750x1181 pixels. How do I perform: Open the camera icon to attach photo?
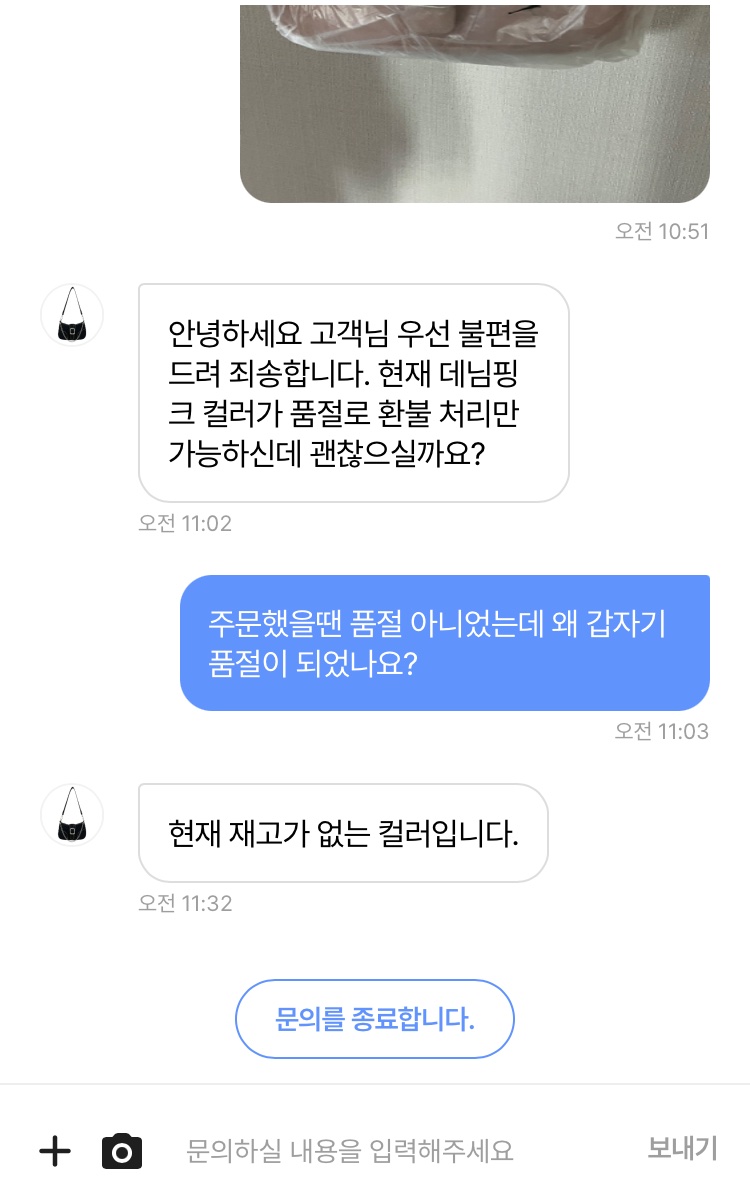tap(122, 1151)
